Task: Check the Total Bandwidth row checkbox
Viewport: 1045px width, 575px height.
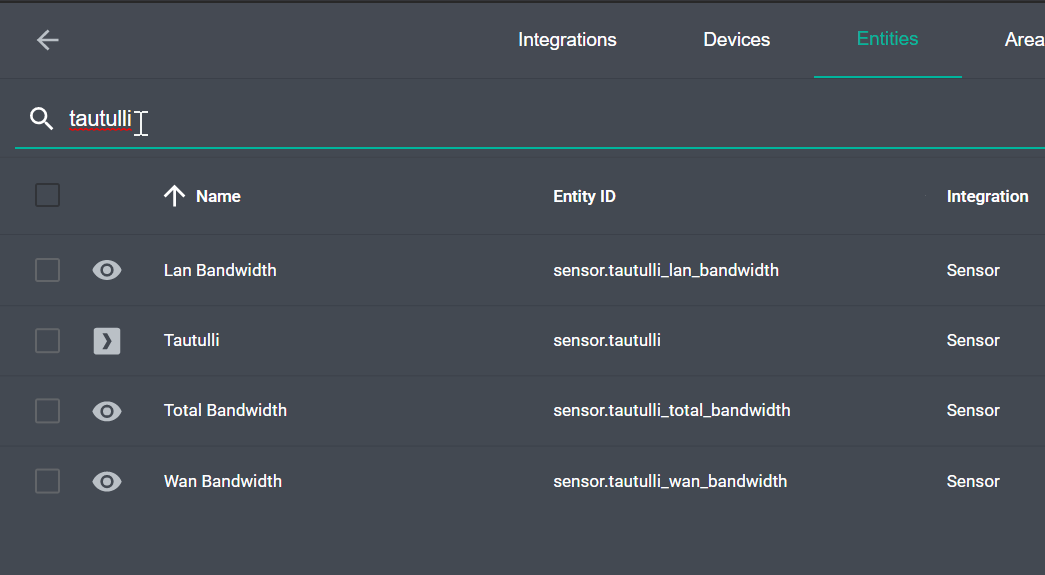Action: [47, 410]
